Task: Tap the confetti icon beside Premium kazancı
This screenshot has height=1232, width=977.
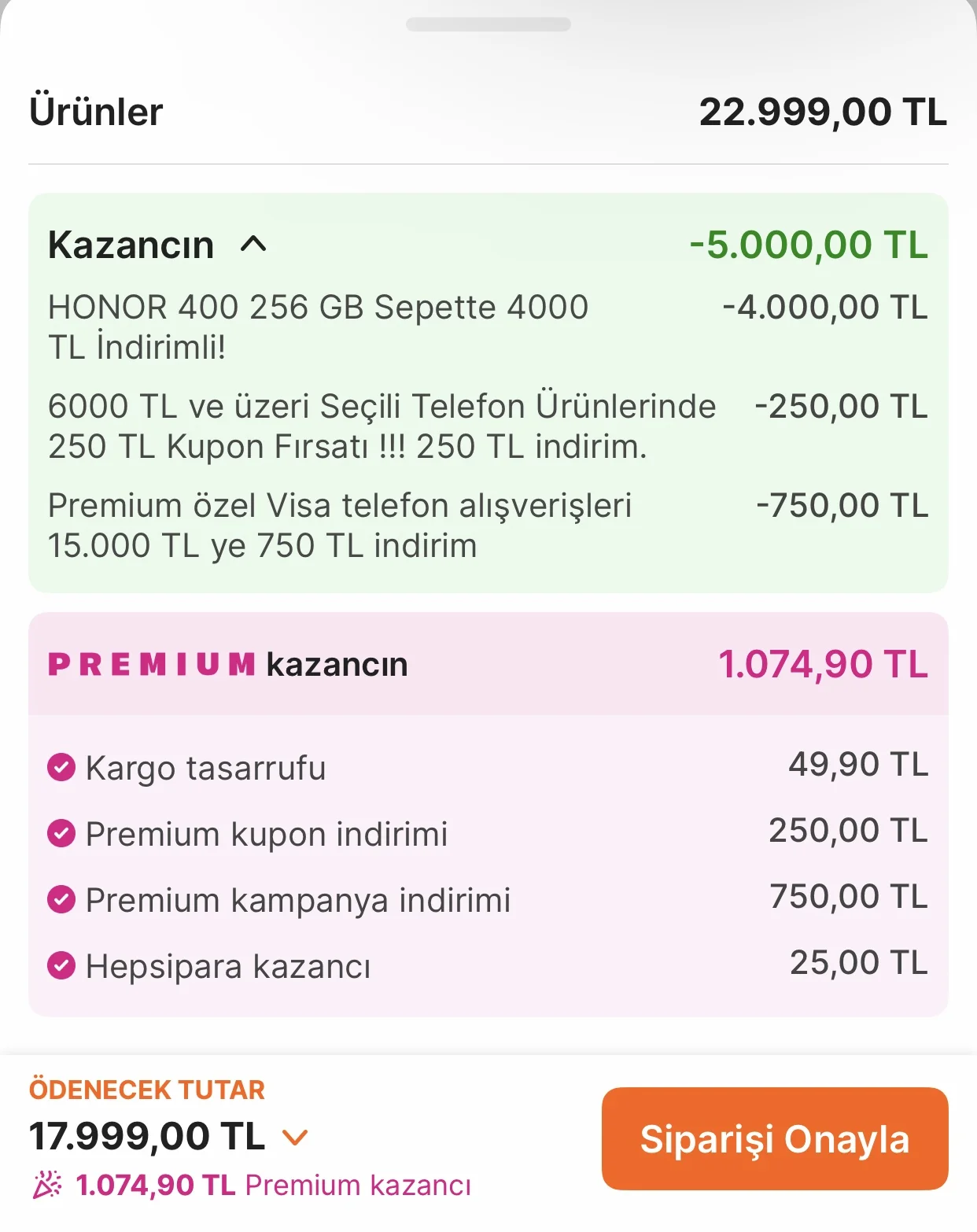Action: tap(47, 1184)
